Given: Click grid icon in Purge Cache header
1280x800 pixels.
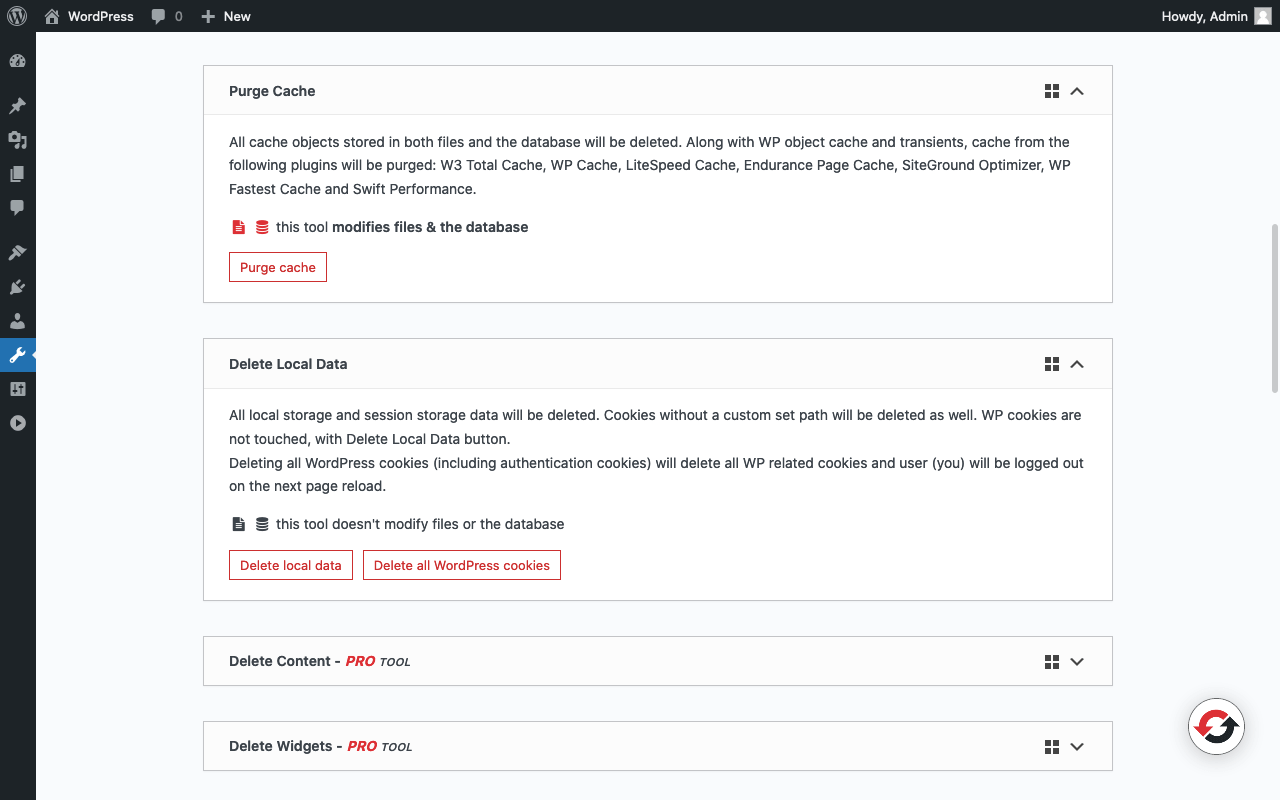Looking at the screenshot, I should 1051,91.
